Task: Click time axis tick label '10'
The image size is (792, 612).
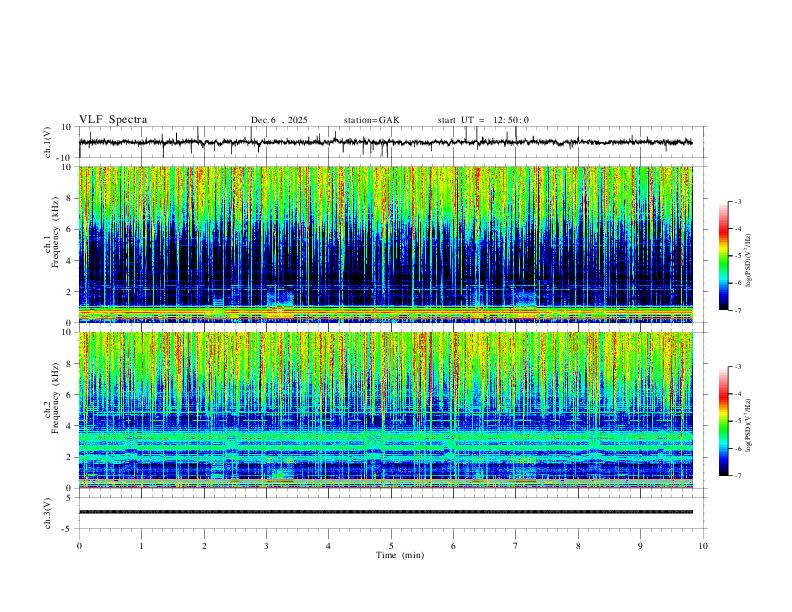Action: pyautogui.click(x=703, y=546)
